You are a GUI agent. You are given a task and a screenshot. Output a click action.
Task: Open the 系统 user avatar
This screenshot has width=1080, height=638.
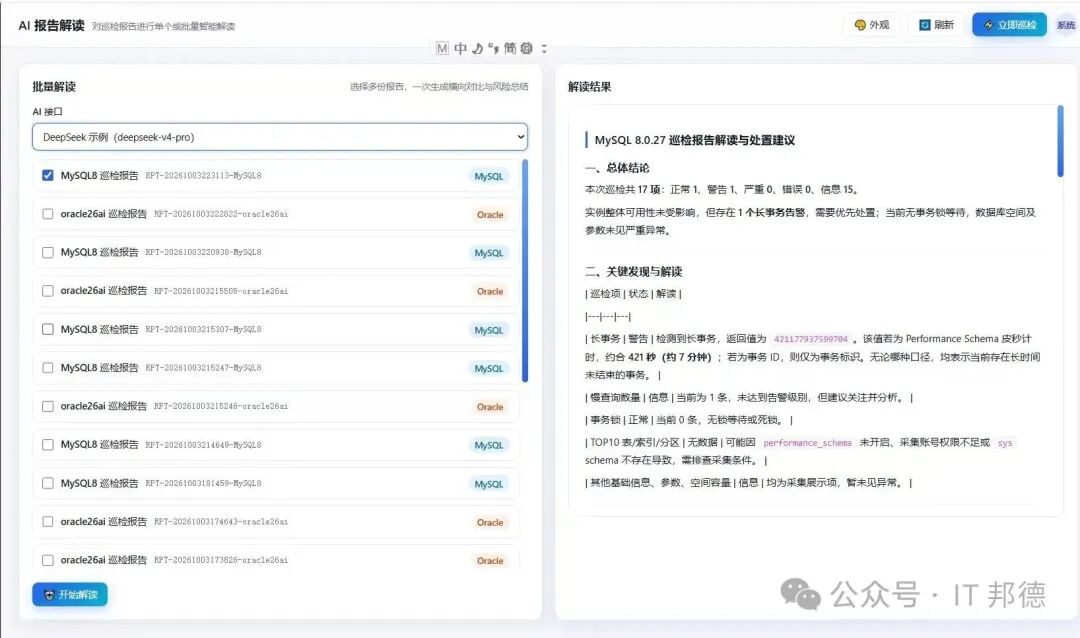coord(1066,25)
